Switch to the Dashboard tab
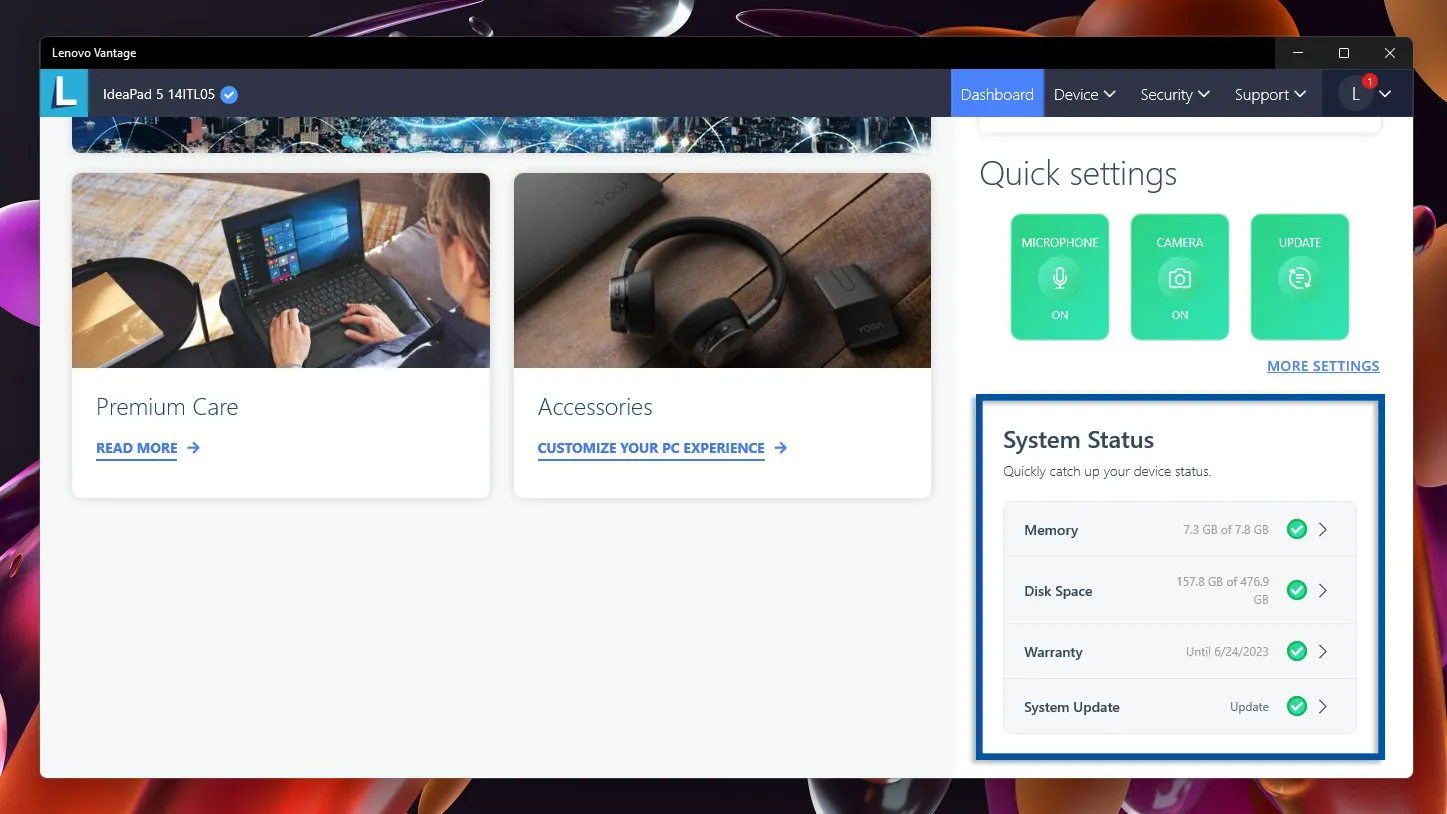The height and width of the screenshot is (814, 1447). tap(996, 94)
